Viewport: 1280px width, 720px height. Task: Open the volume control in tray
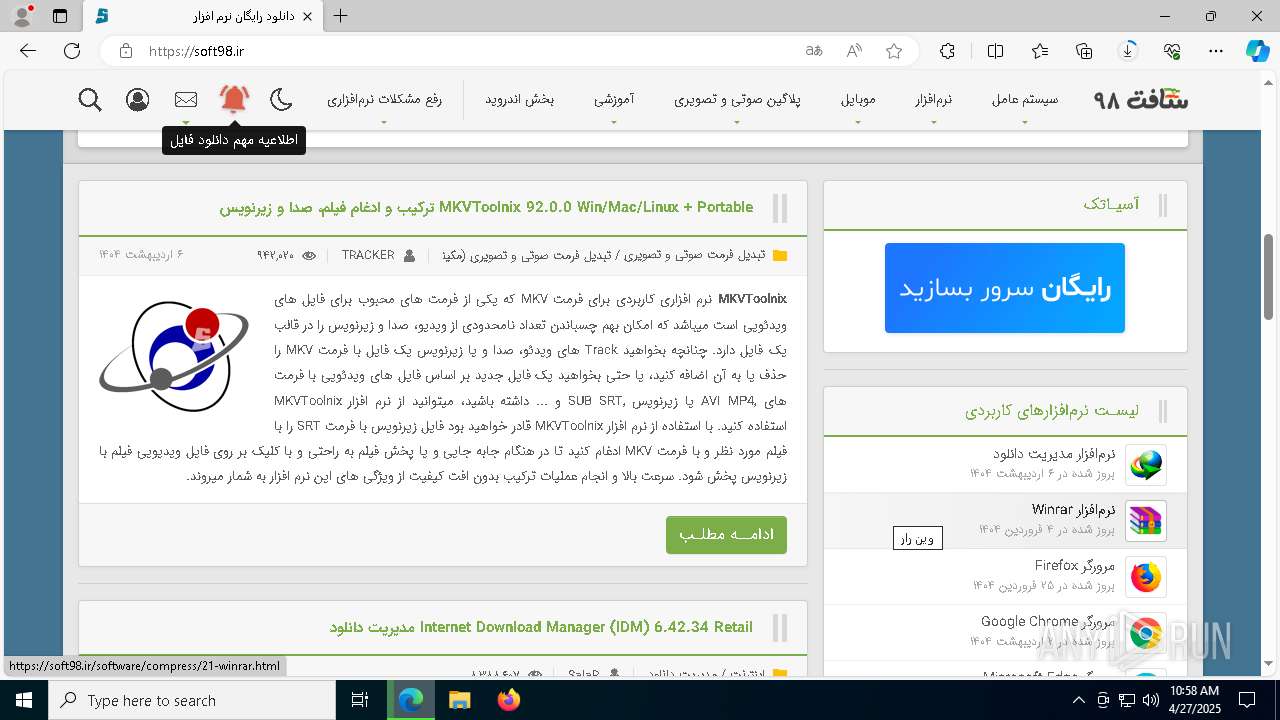[1150, 700]
